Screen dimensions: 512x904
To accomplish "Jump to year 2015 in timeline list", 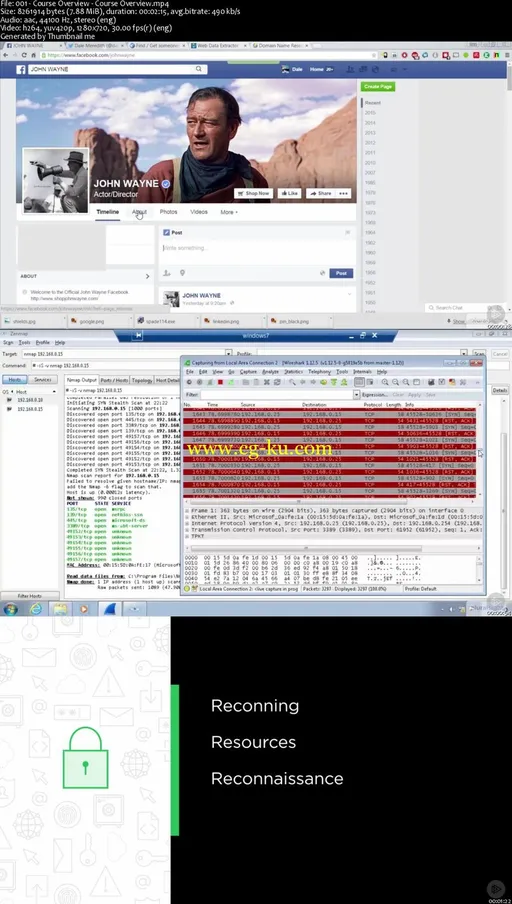I will click(370, 113).
